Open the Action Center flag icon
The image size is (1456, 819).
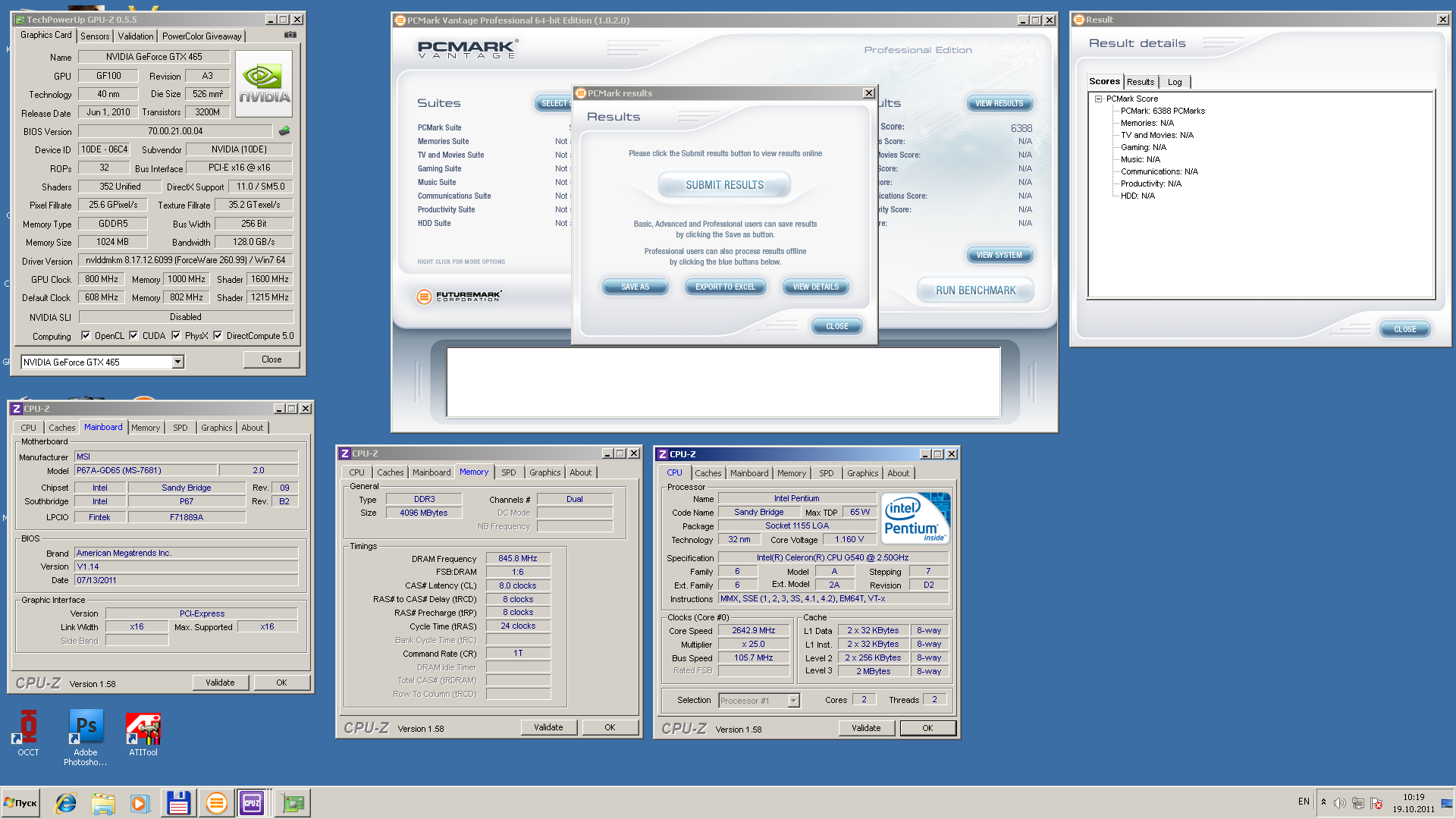[x=1376, y=802]
